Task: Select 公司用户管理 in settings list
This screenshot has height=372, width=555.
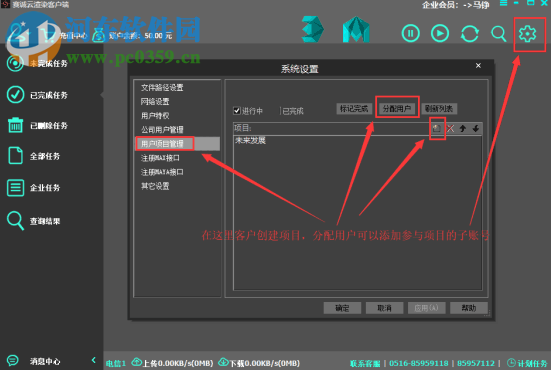Action: pyautogui.click(x=162, y=130)
